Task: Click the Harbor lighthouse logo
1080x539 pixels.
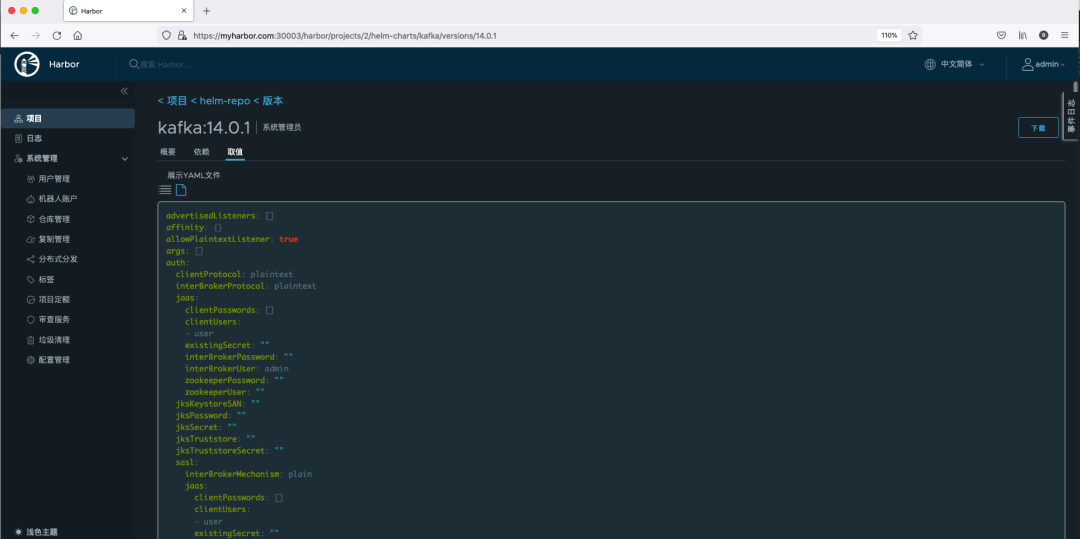Action: click(x=27, y=64)
